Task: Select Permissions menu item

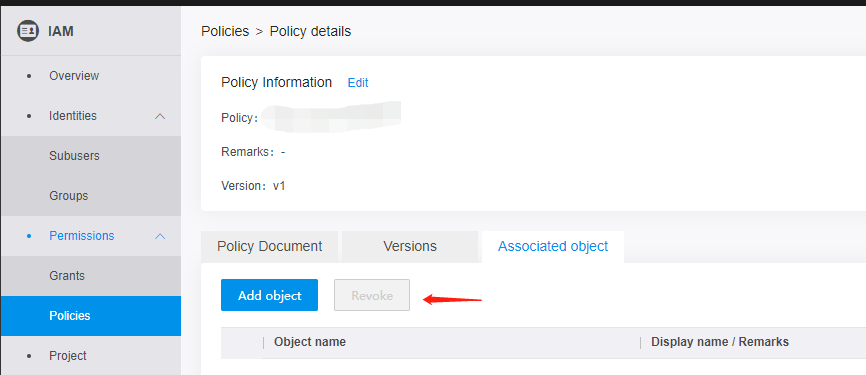Action: tap(82, 236)
